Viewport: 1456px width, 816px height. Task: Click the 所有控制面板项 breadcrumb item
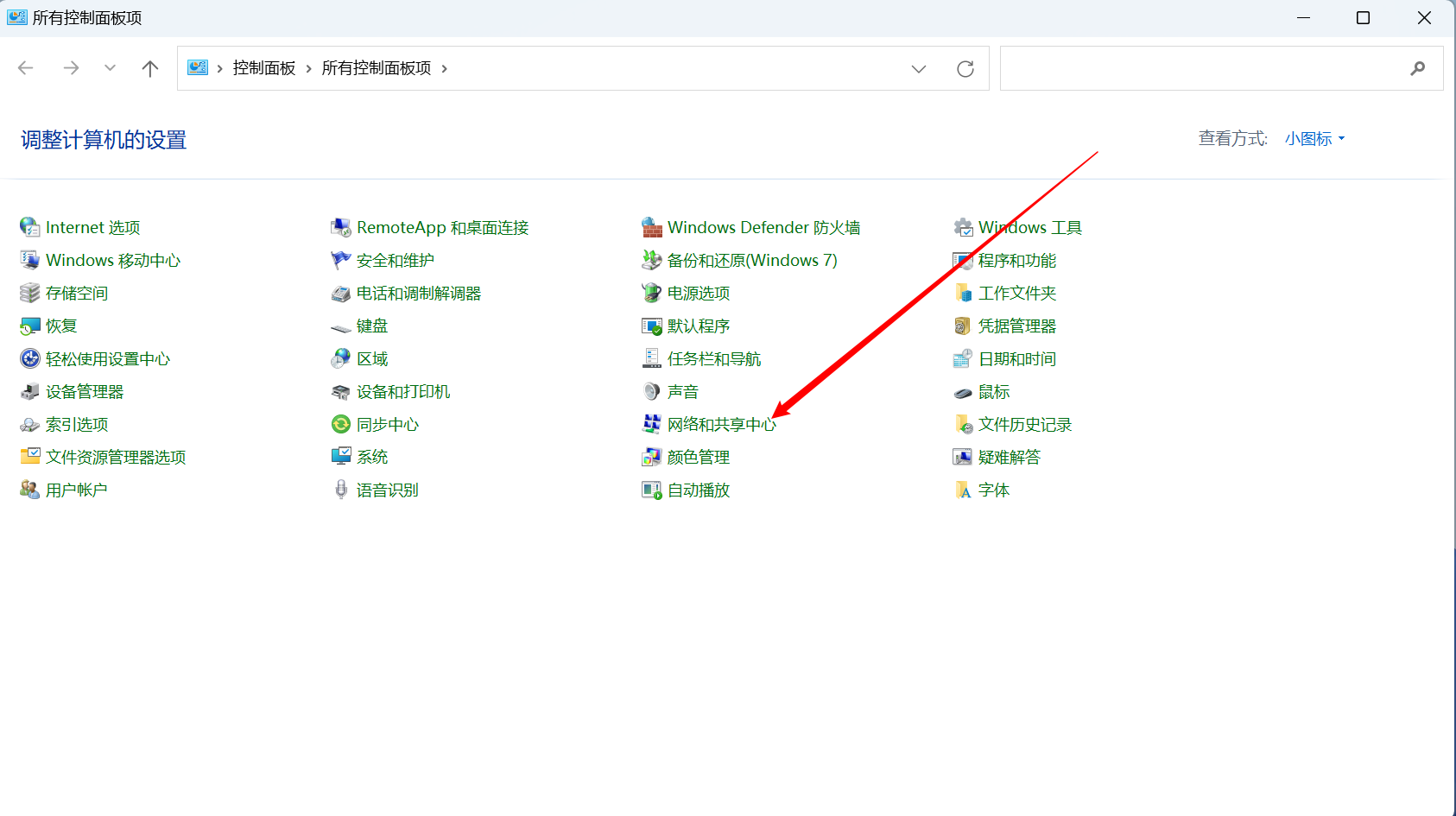point(376,67)
